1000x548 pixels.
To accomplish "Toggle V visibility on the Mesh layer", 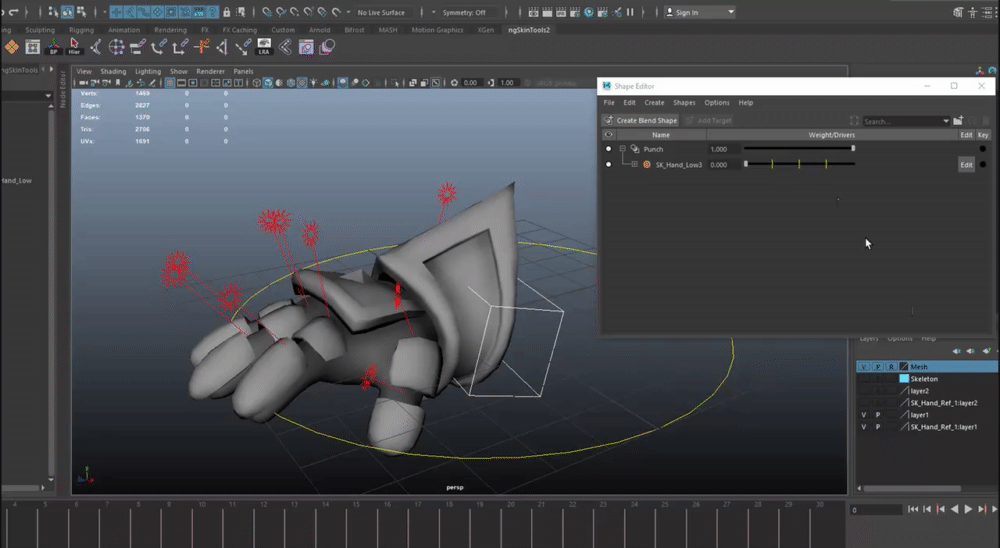I will pos(864,367).
